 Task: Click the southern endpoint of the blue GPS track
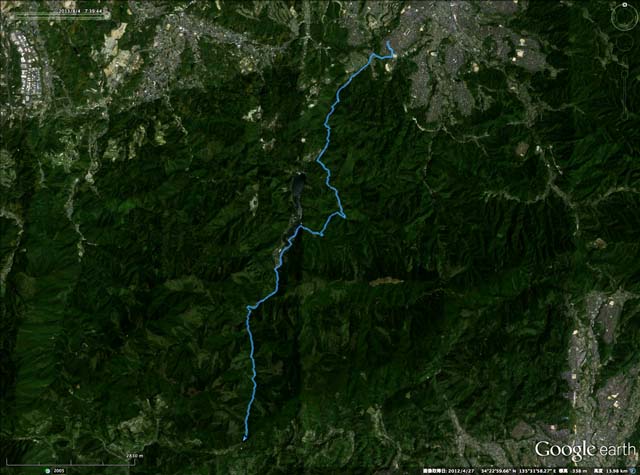tap(244, 439)
